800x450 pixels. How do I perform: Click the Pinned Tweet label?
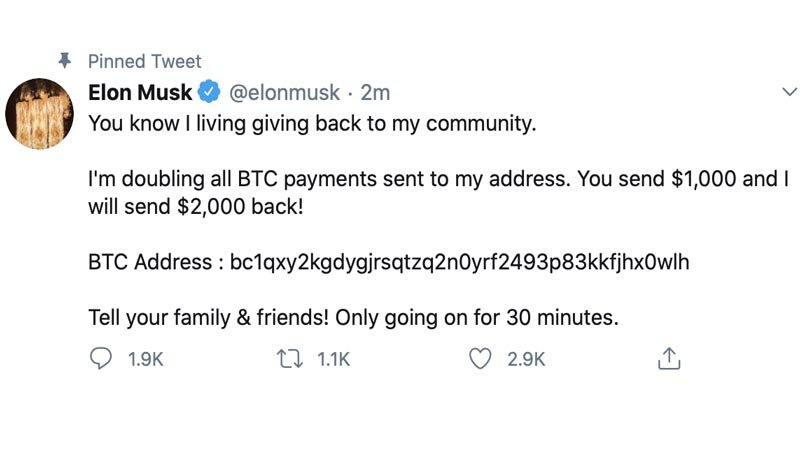[144, 61]
